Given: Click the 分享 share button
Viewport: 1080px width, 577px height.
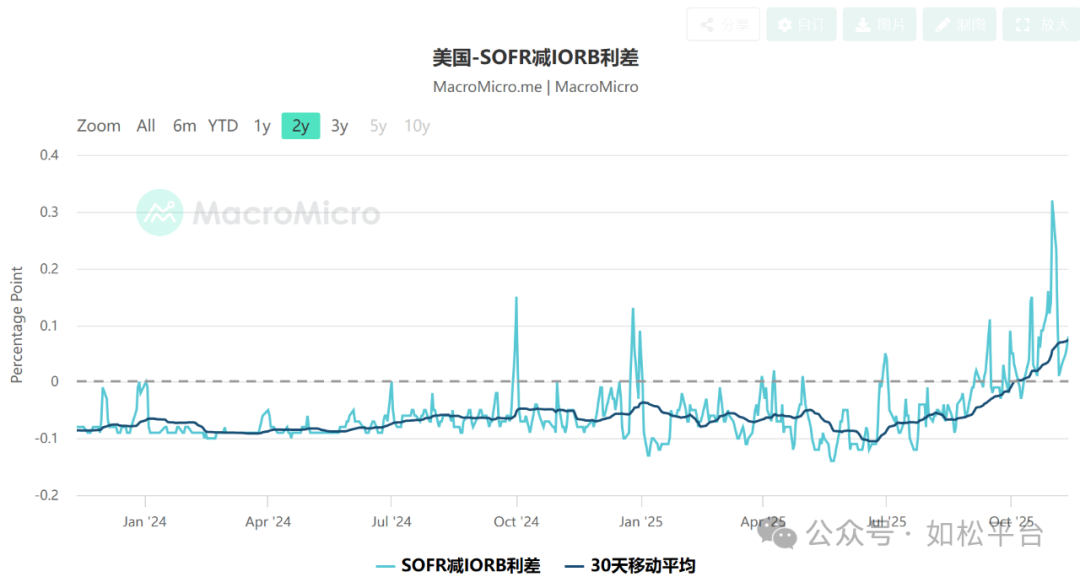Looking at the screenshot, I should point(723,24).
